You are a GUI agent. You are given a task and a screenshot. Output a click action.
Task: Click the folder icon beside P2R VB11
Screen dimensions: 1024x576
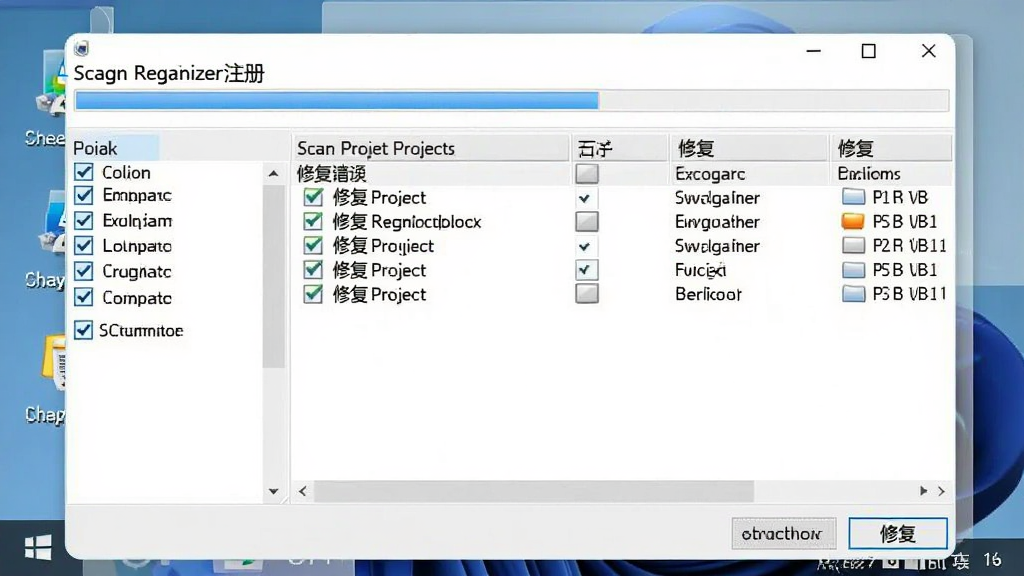853,245
